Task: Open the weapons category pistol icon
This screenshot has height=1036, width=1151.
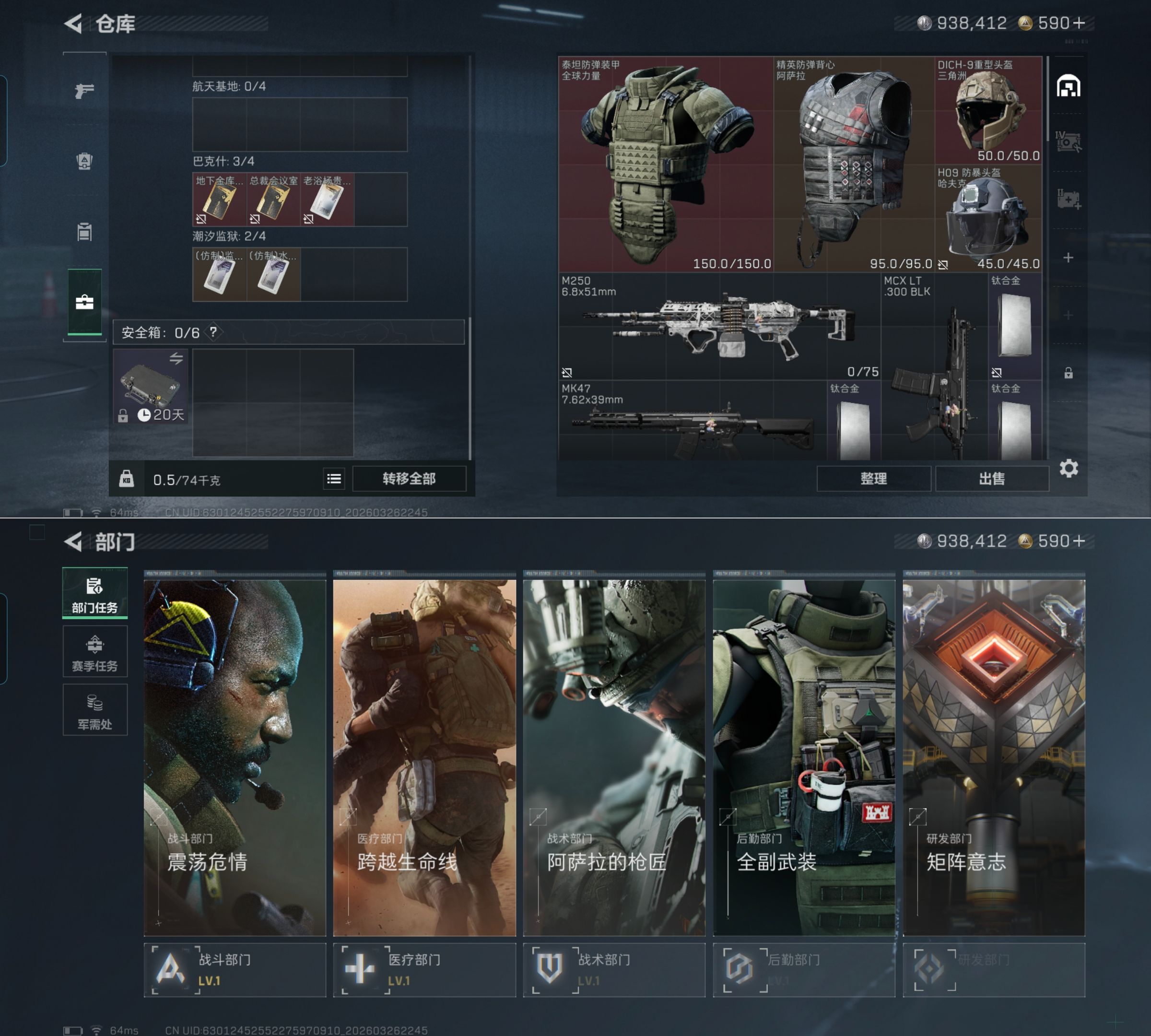Action: 84,91
